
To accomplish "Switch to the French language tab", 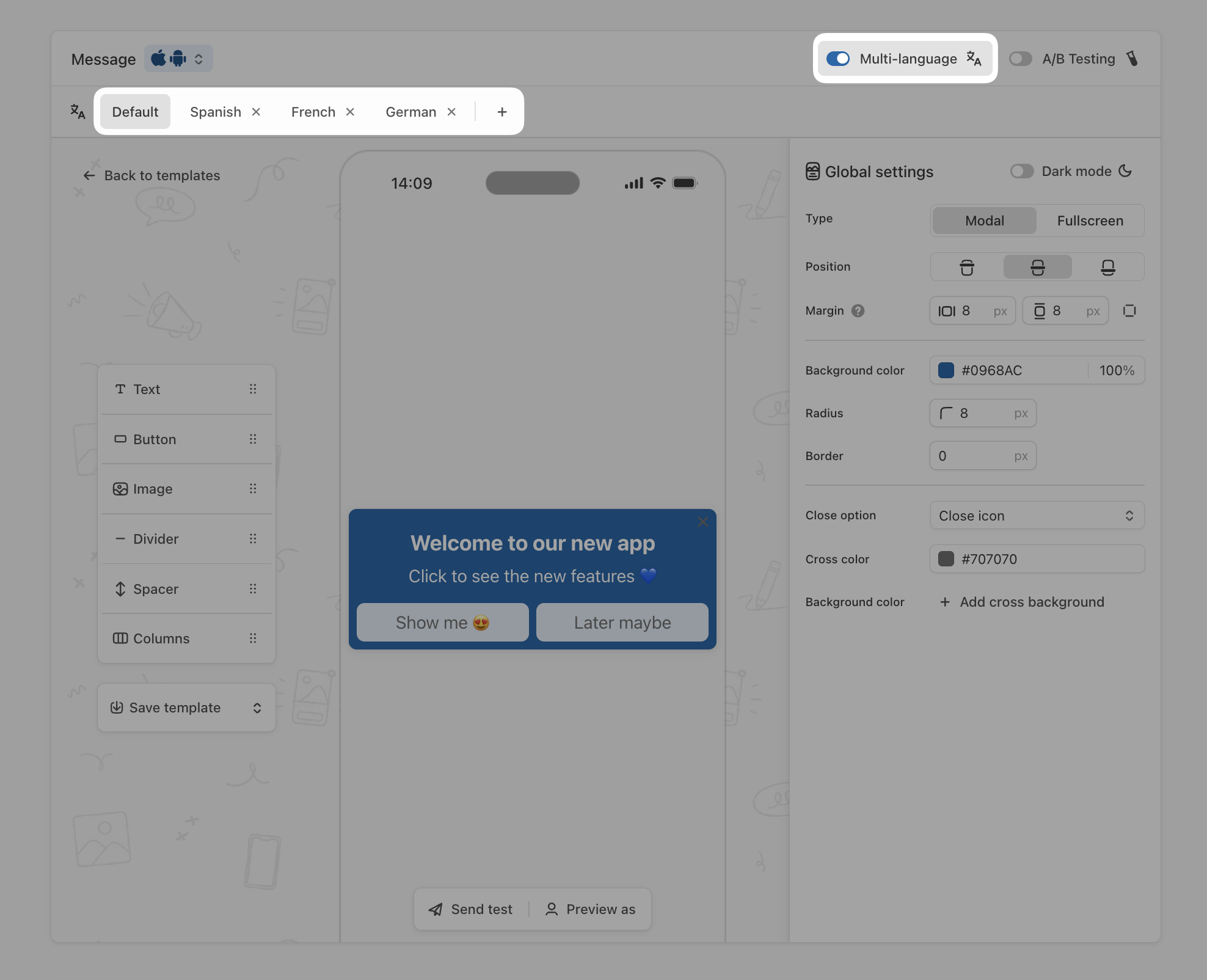I will tap(313, 112).
